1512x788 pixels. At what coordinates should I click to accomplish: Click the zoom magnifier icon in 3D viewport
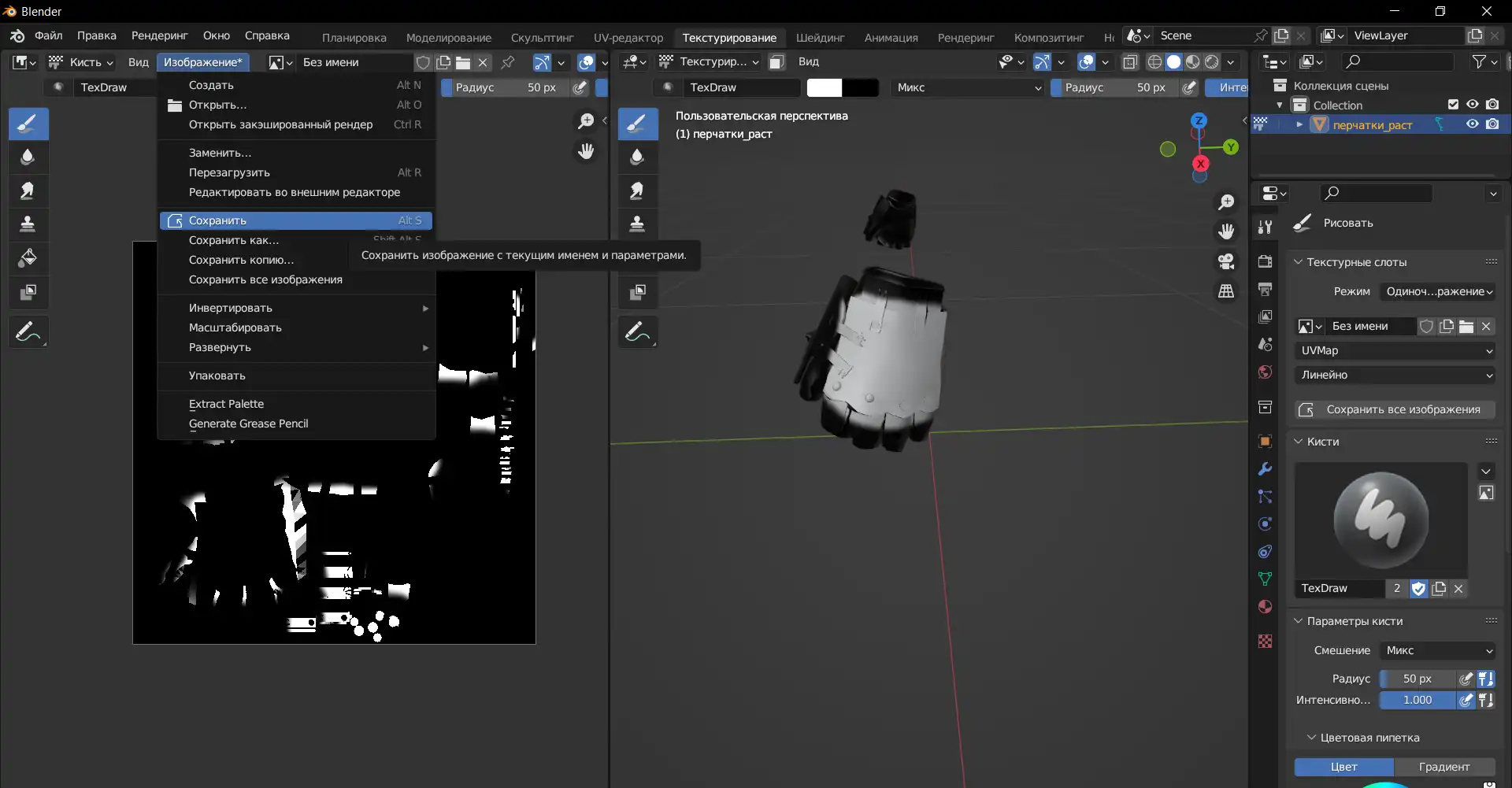[x=1226, y=202]
